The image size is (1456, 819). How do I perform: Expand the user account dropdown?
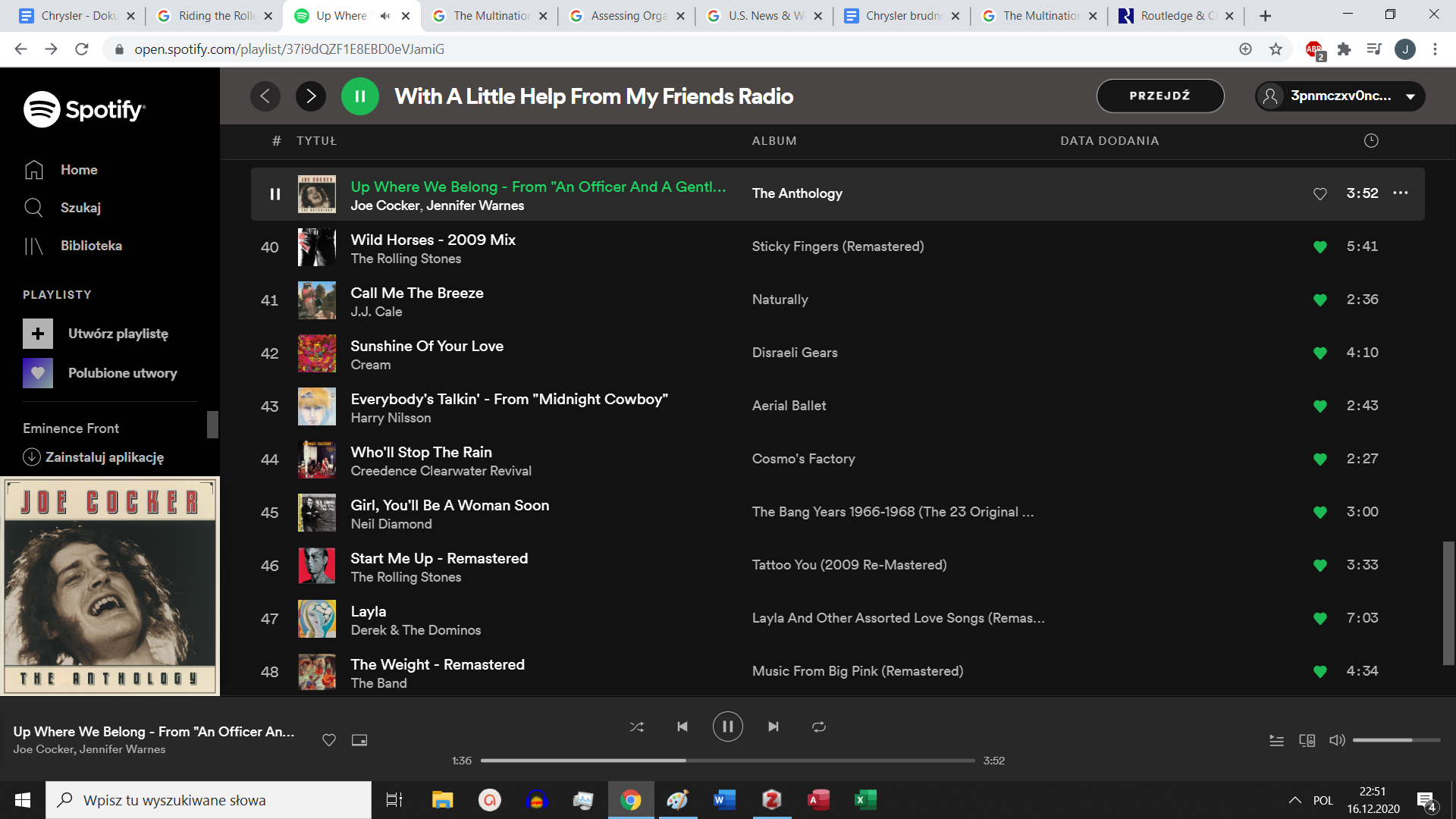(x=1410, y=96)
